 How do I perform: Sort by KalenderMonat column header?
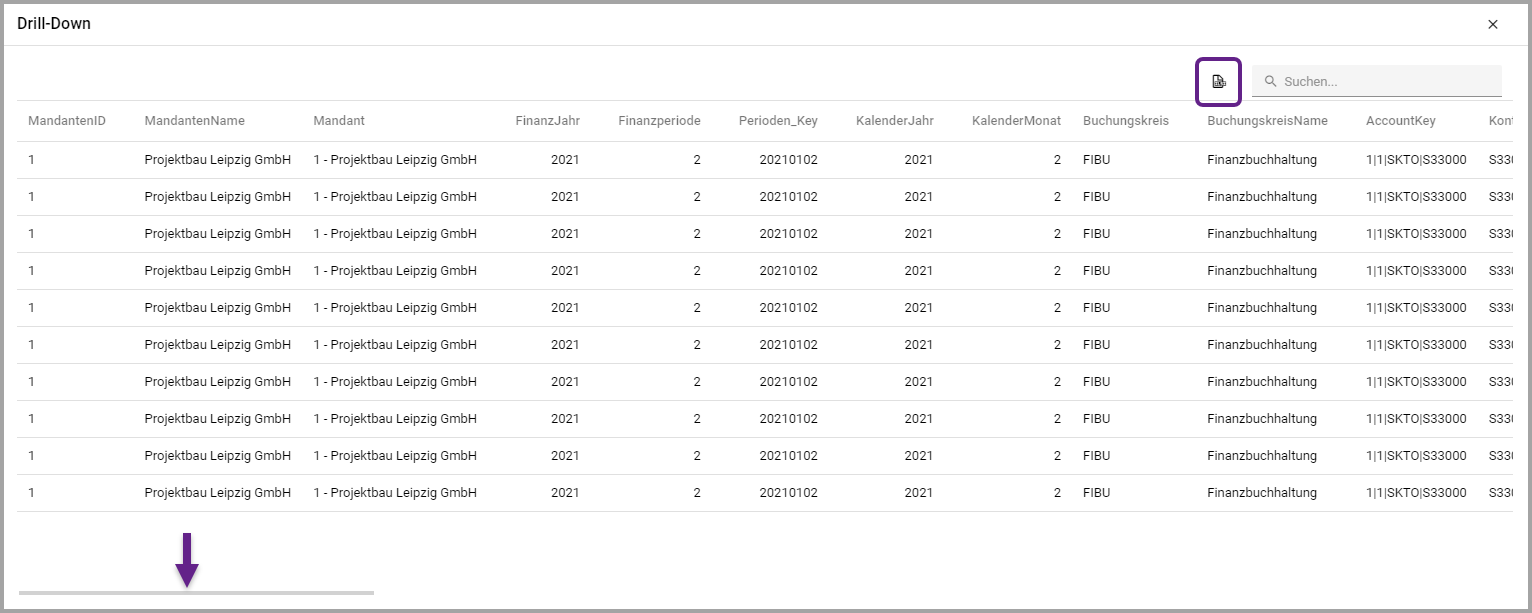1016,121
